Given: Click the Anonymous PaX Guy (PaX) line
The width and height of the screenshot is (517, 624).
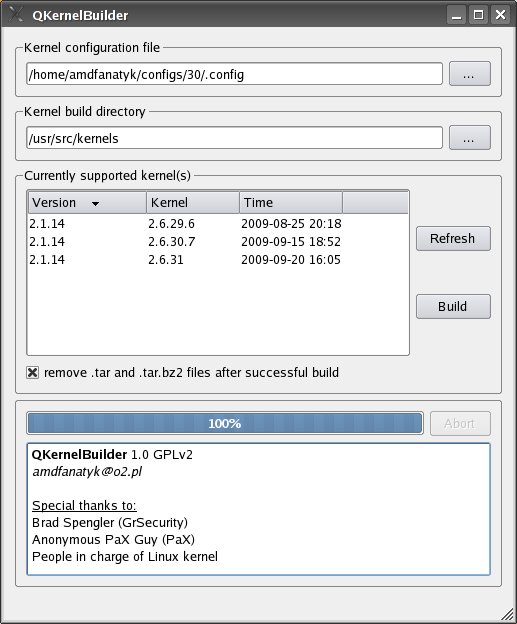Looking at the screenshot, I should click(113, 540).
